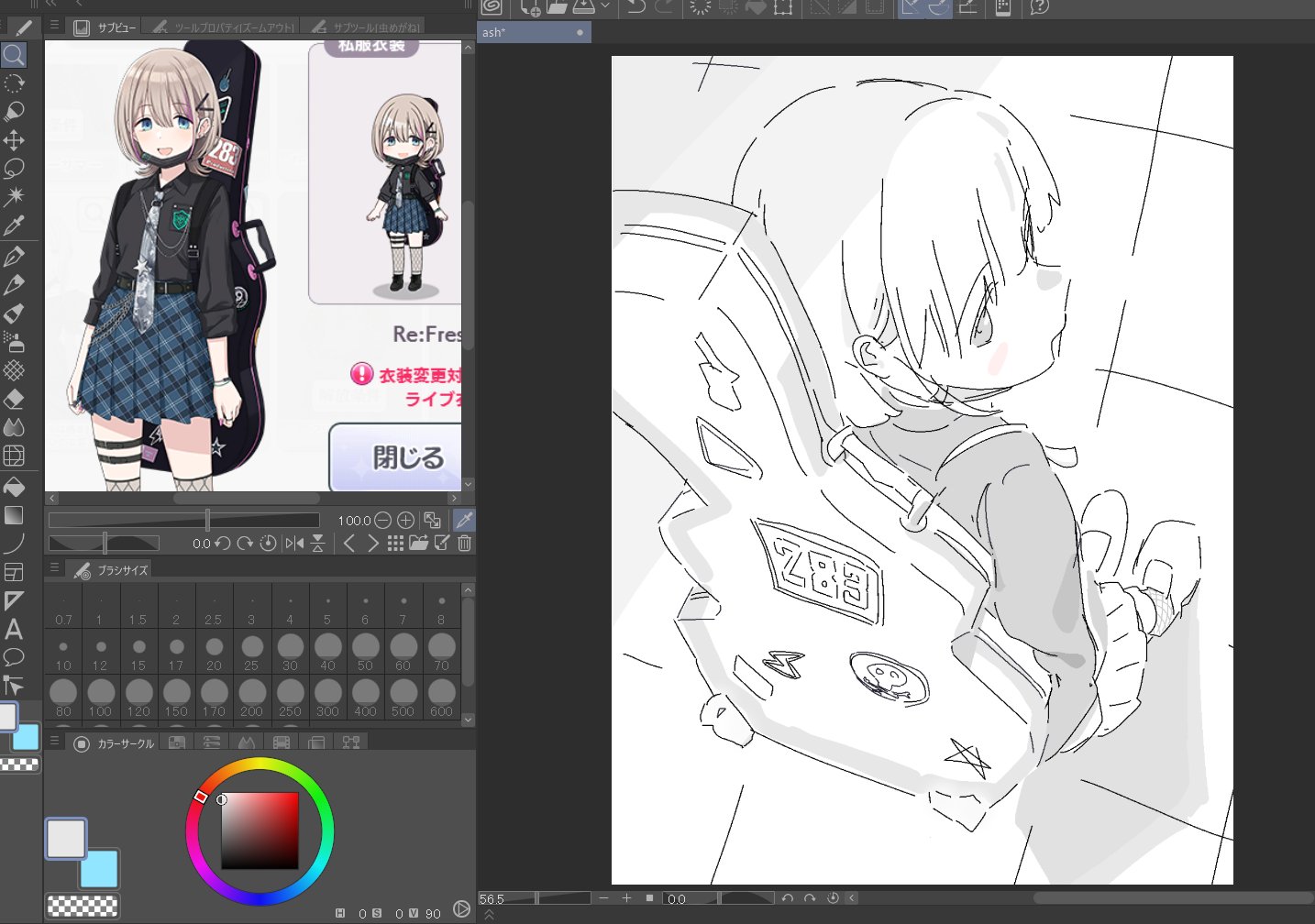Clear the selection content icon
The width and height of the screenshot is (1315, 924).
[701, 7]
